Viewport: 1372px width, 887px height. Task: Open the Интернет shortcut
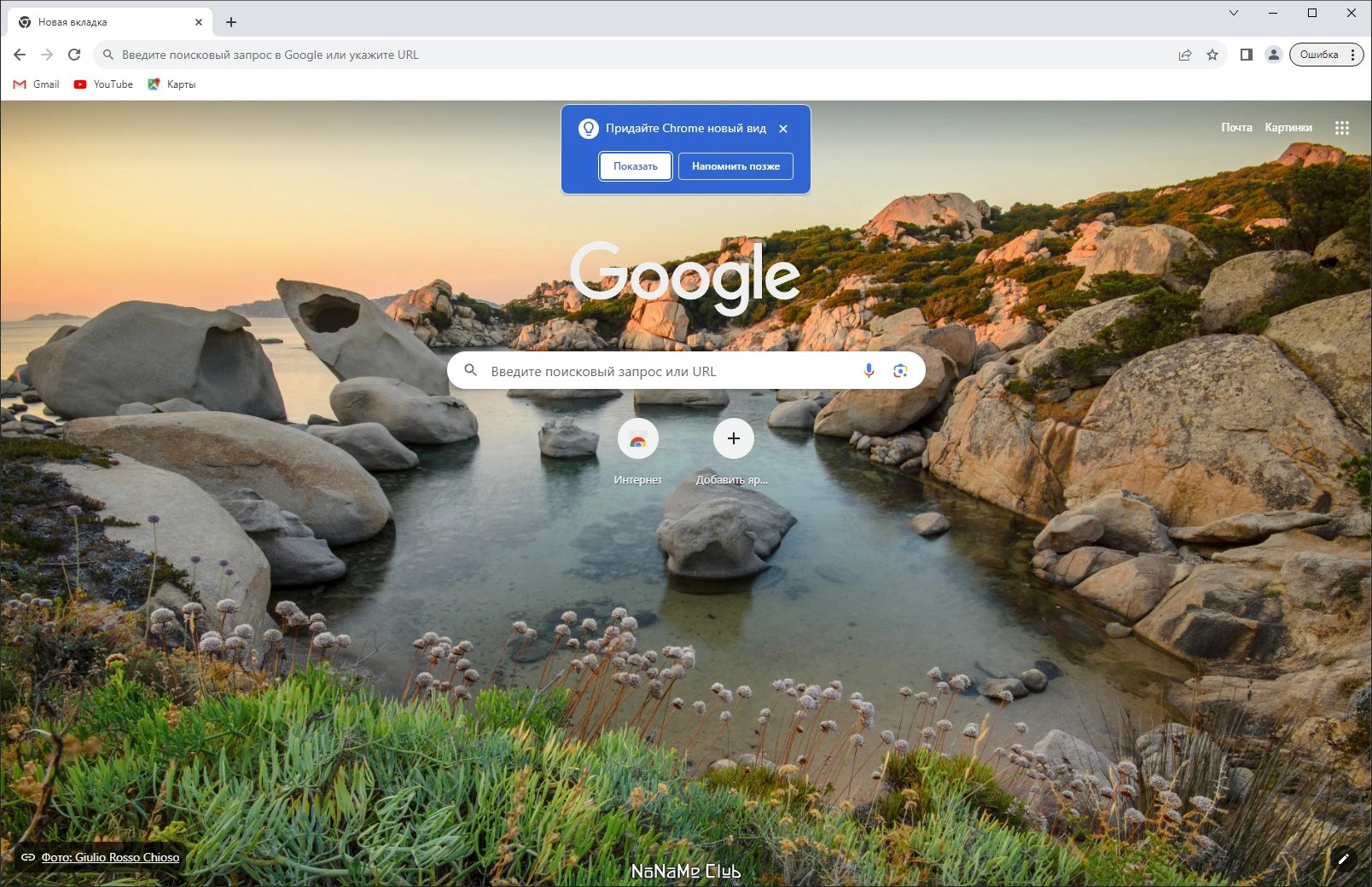click(x=638, y=452)
